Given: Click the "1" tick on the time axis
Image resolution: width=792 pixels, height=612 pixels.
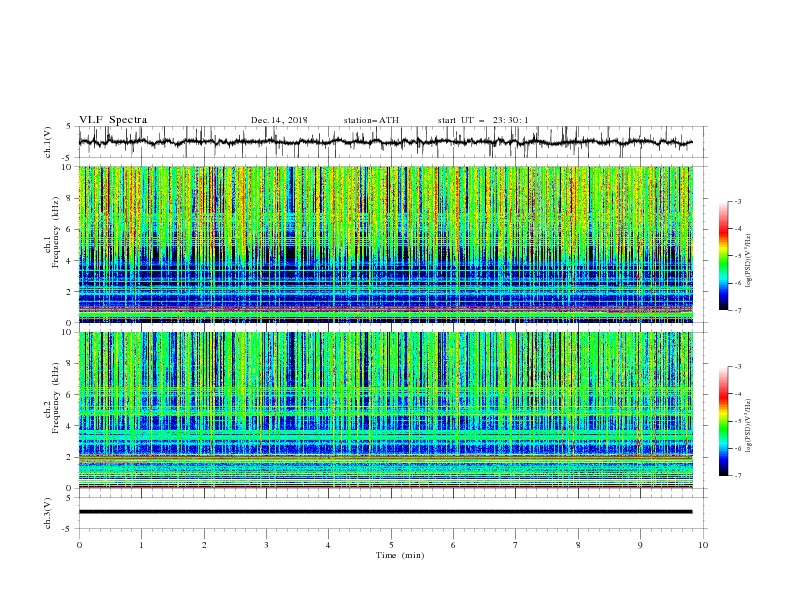Looking at the screenshot, I should click(x=141, y=545).
